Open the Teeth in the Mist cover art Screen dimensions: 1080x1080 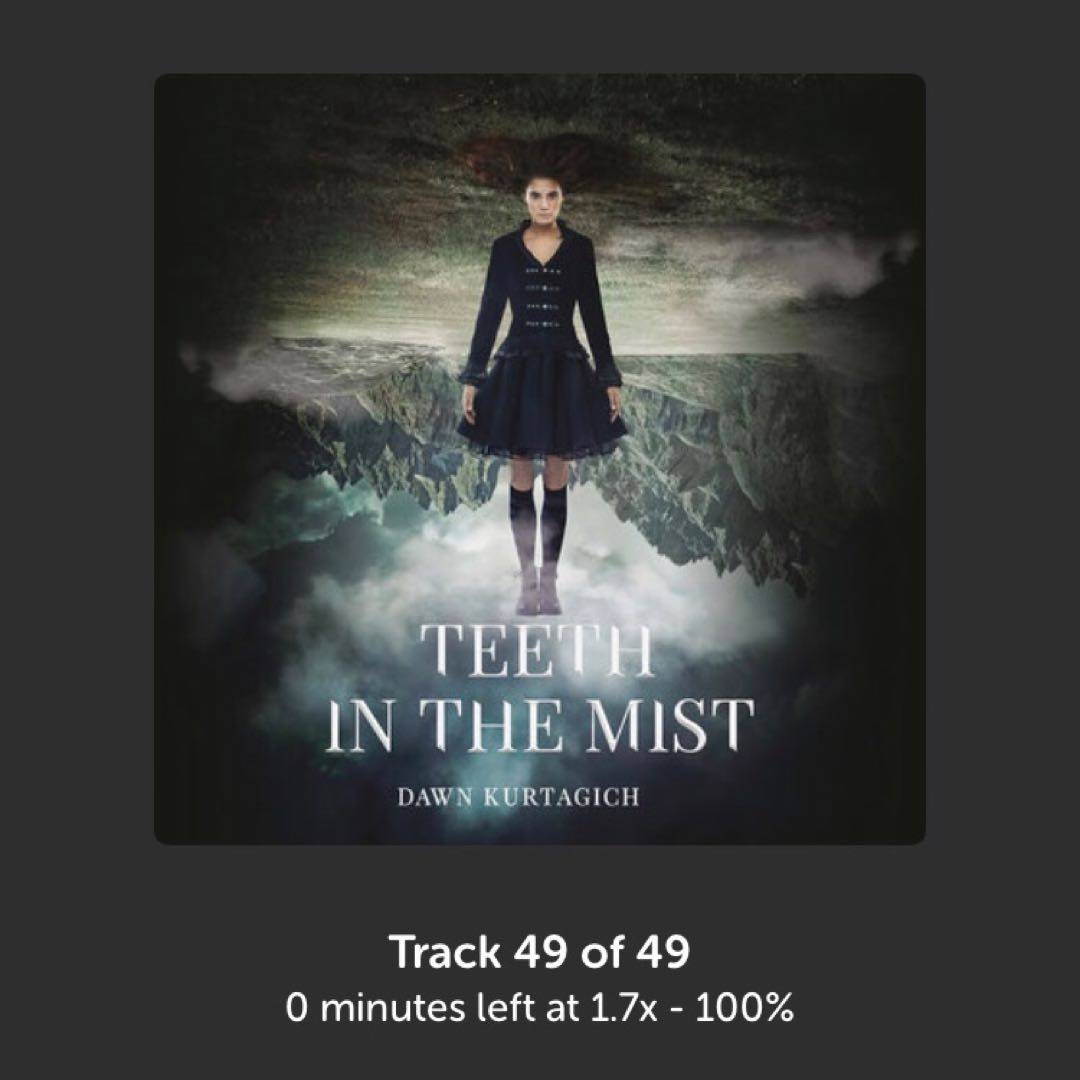(539, 459)
